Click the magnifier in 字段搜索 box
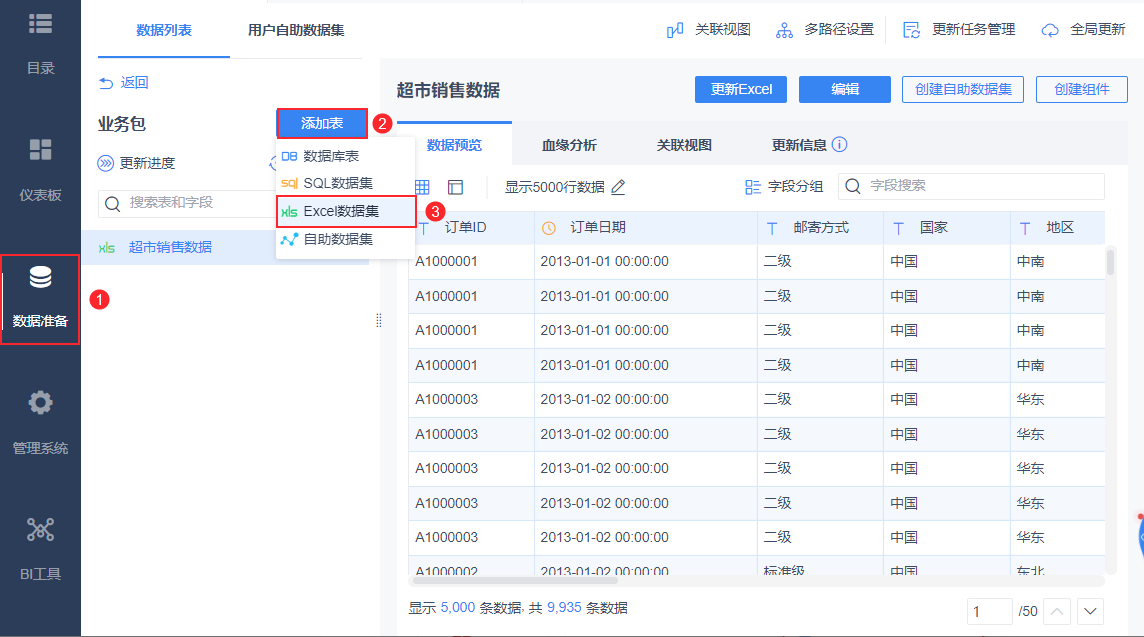Screen dimensions: 1144x637 click(853, 186)
